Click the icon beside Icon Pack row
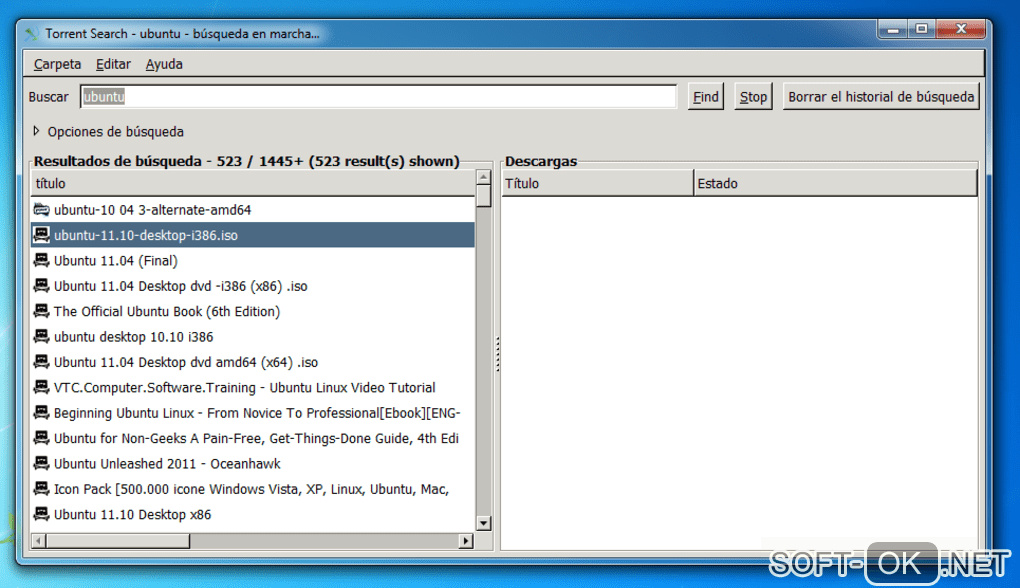This screenshot has width=1020, height=588. tap(41, 488)
